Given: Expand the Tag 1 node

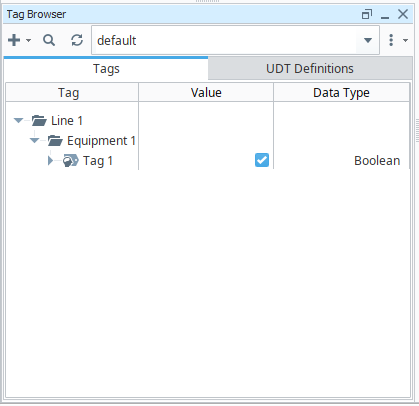Looking at the screenshot, I should pyautogui.click(x=50, y=161).
